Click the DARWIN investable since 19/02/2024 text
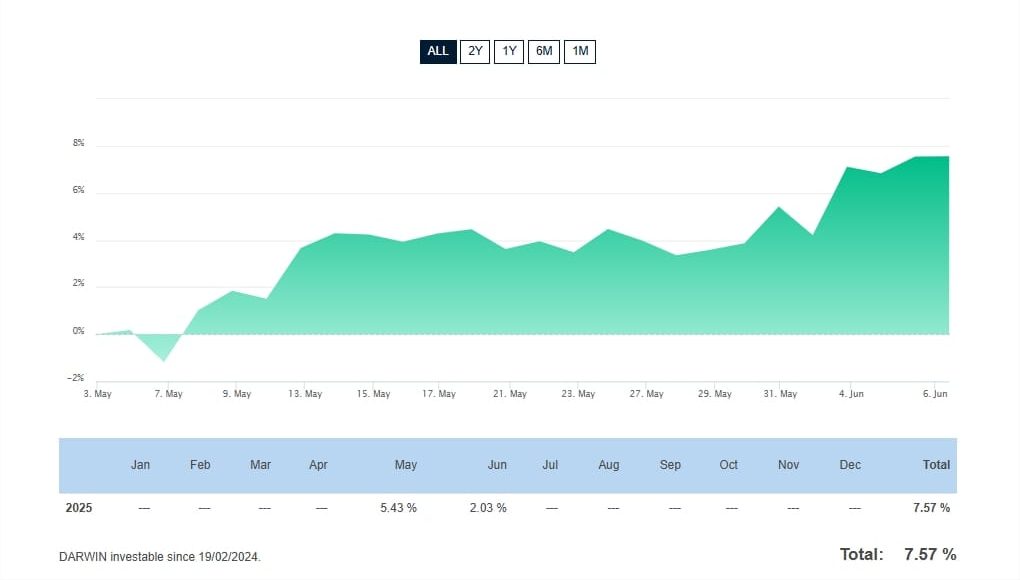 click(x=160, y=557)
